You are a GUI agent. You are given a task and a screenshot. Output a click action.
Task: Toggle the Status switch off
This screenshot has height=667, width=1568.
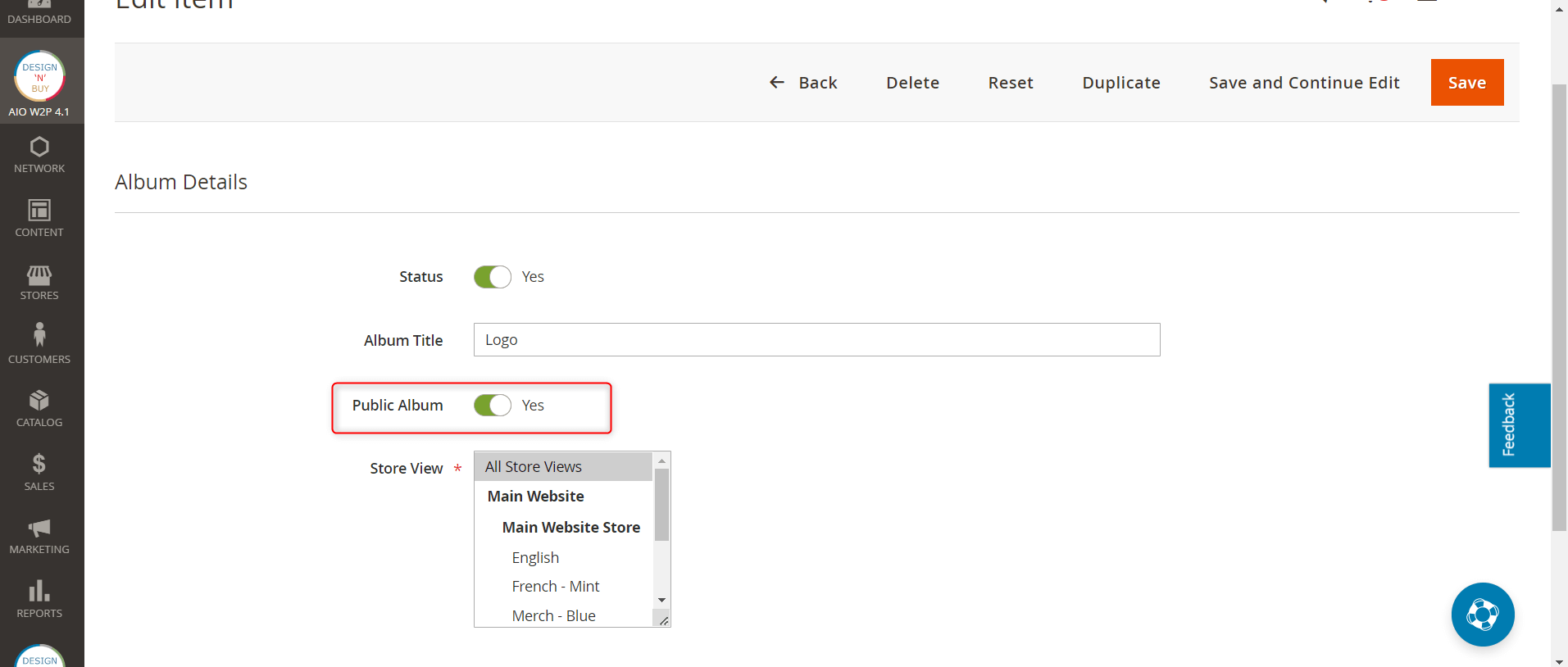tap(493, 277)
